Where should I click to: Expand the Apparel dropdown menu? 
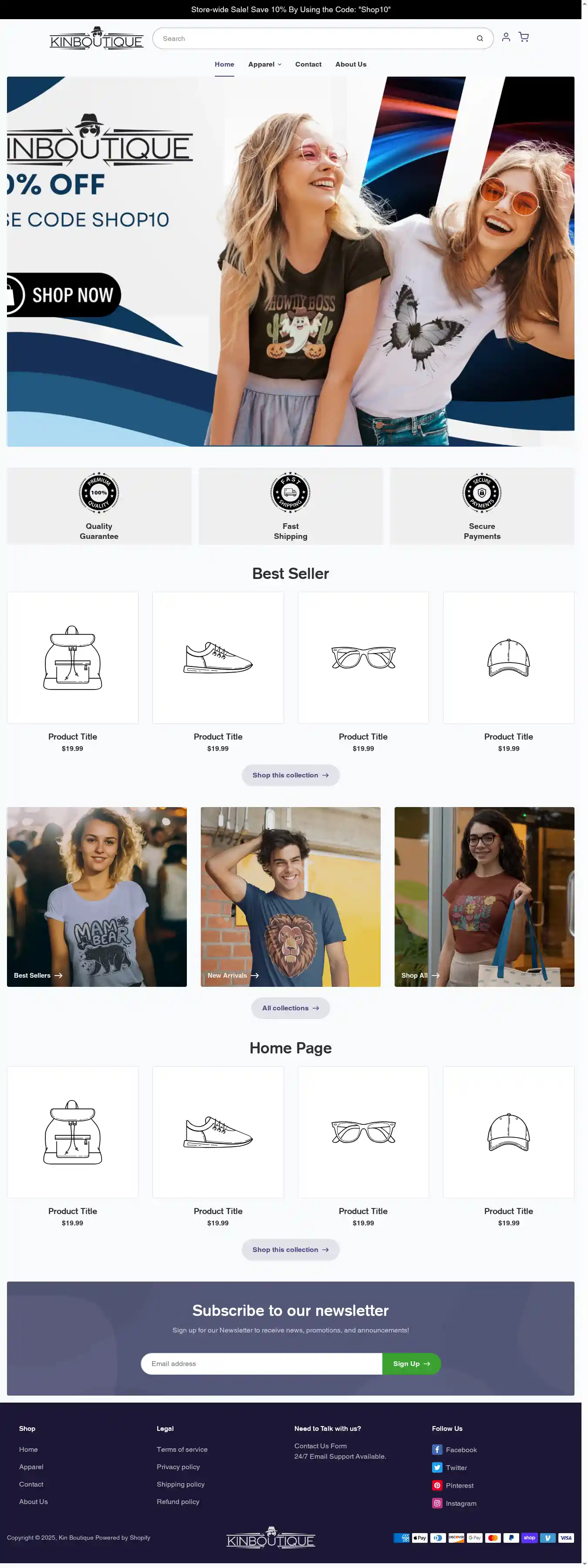click(x=264, y=64)
